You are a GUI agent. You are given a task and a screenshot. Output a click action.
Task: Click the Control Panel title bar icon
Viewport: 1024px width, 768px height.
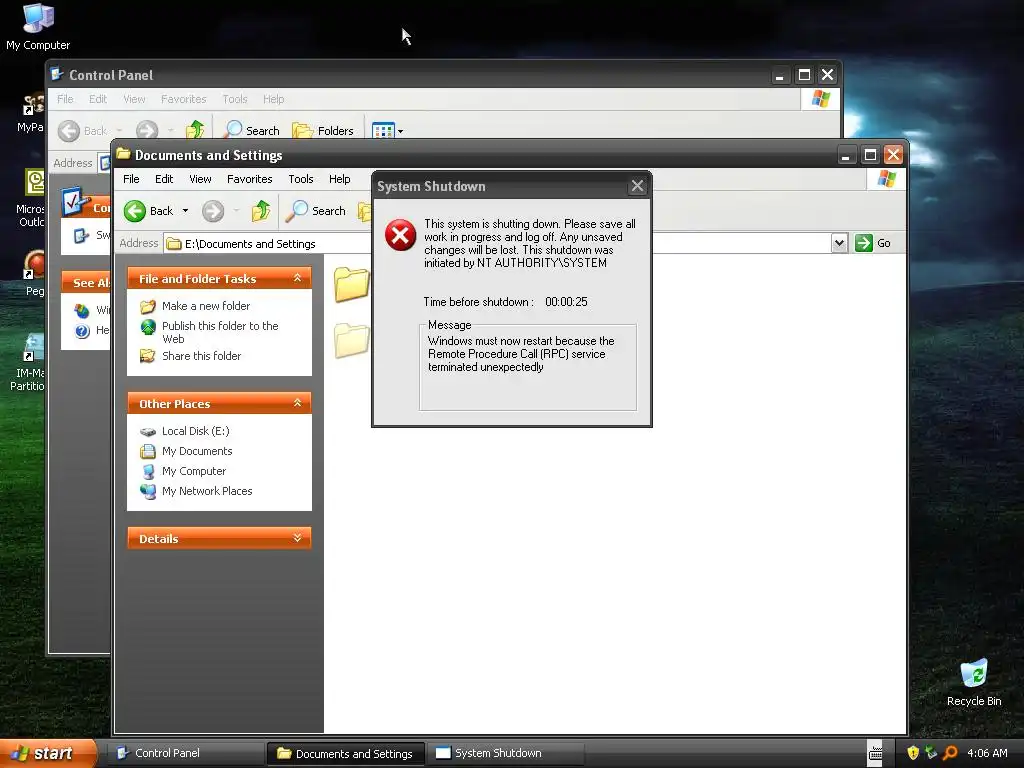[x=57, y=74]
